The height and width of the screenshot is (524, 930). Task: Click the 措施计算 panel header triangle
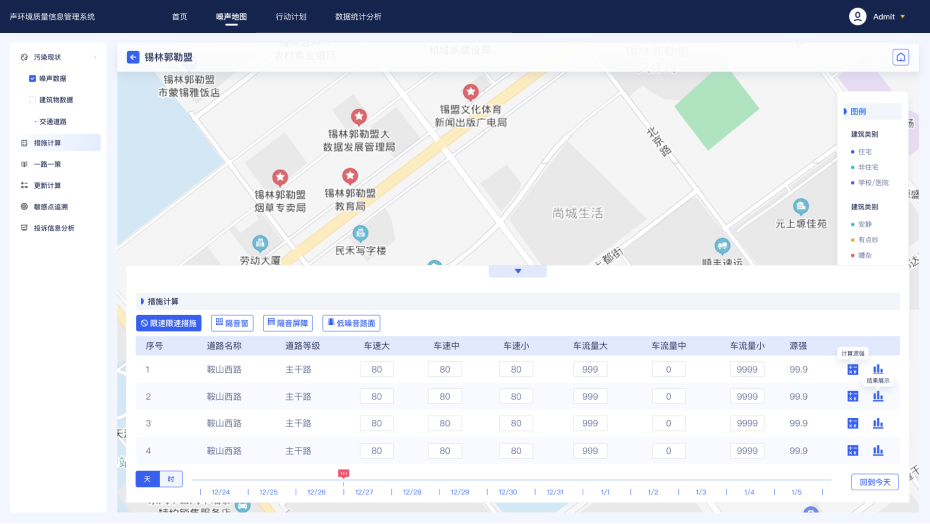coord(142,301)
